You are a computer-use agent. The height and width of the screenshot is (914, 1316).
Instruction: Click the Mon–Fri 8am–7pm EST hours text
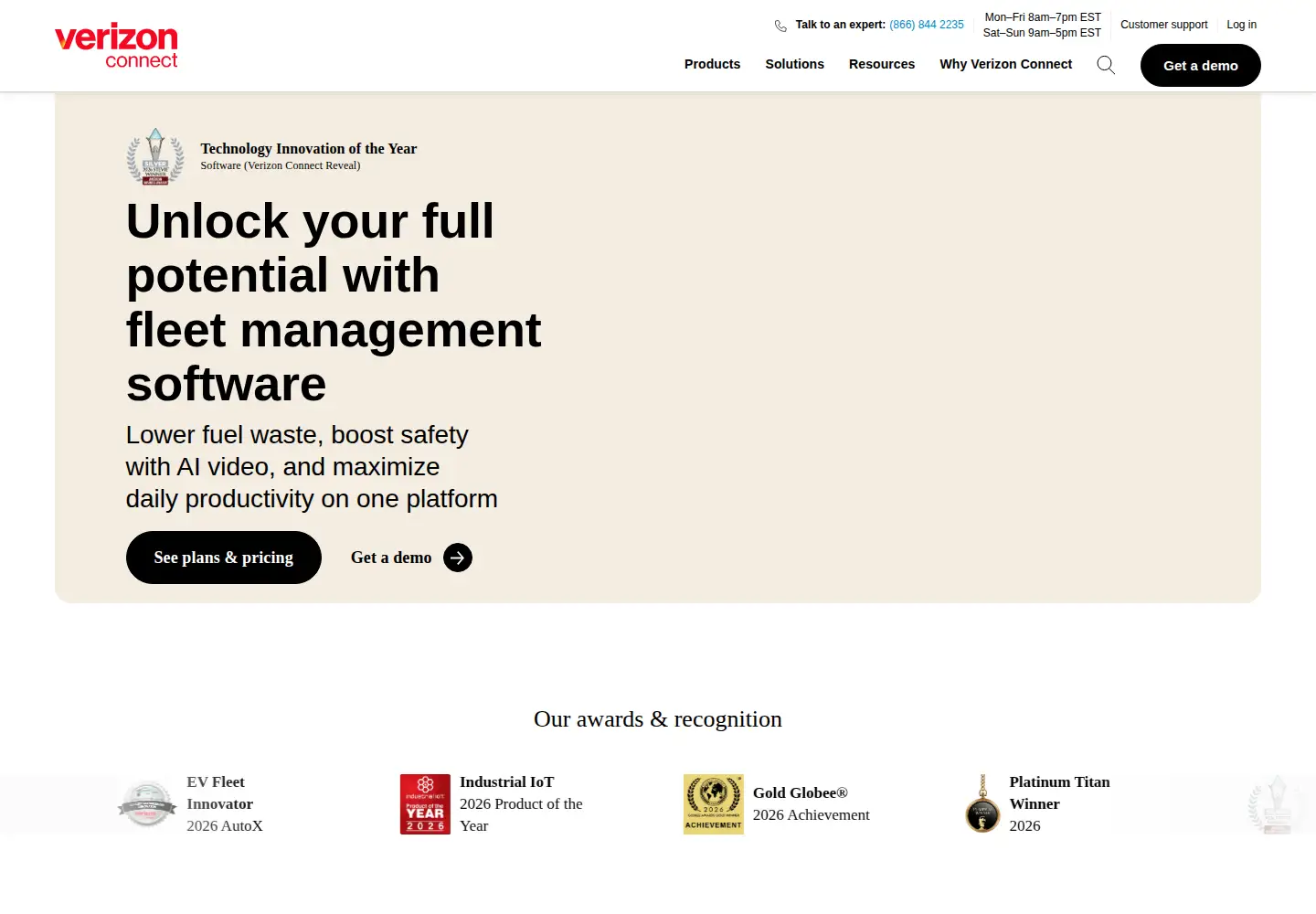[x=1043, y=17]
